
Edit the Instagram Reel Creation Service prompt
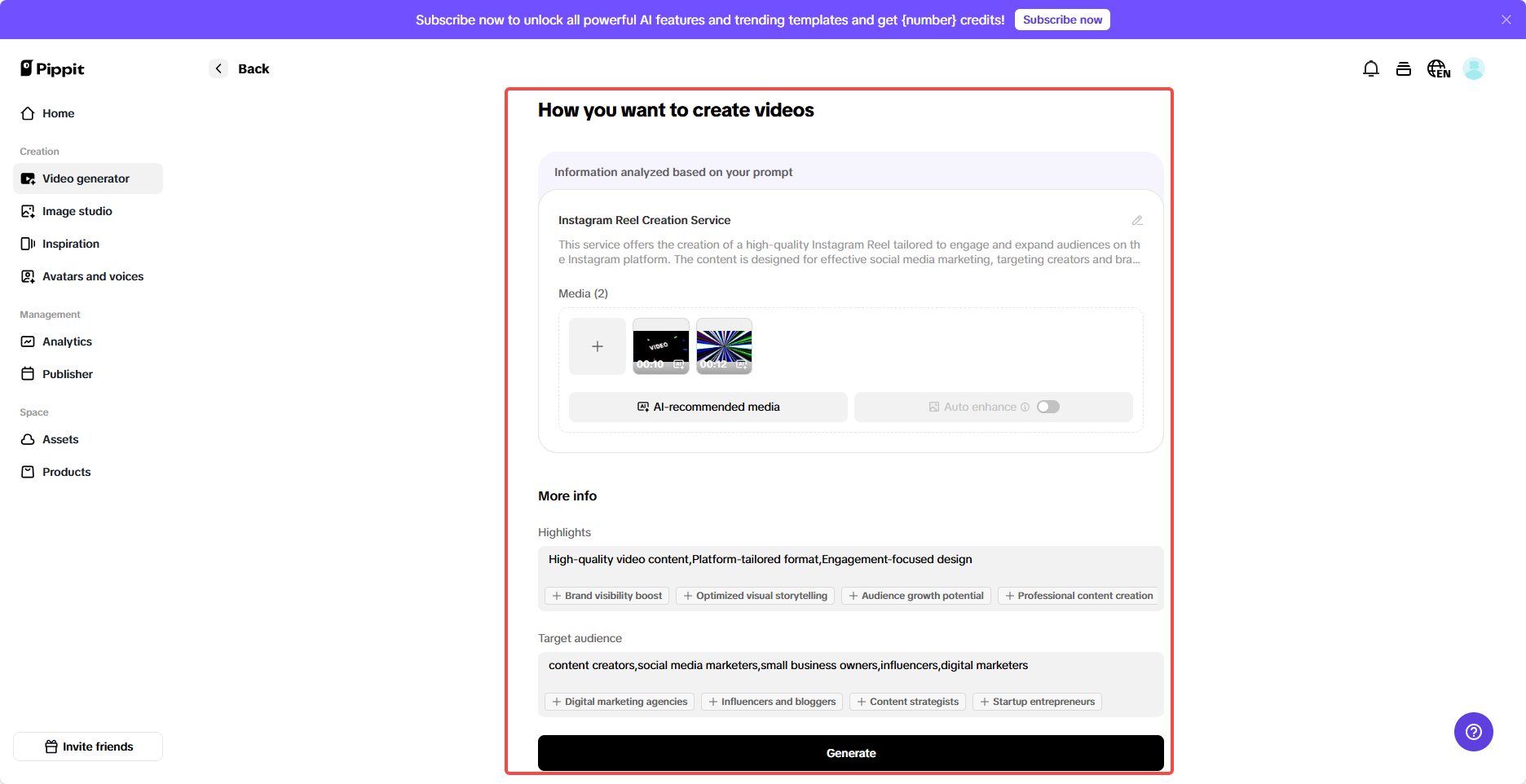1137,220
